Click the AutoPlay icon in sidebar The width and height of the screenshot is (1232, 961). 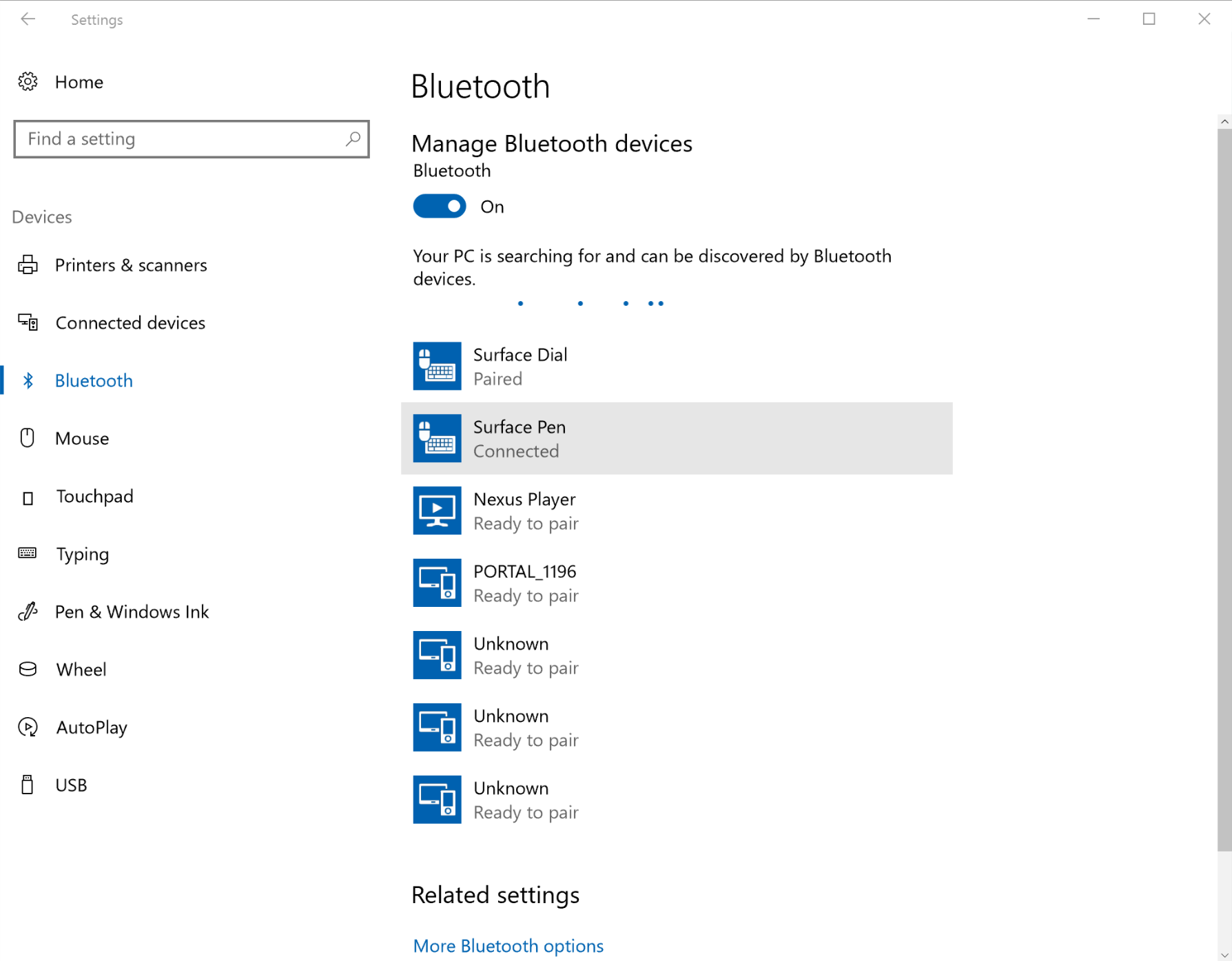pos(28,727)
